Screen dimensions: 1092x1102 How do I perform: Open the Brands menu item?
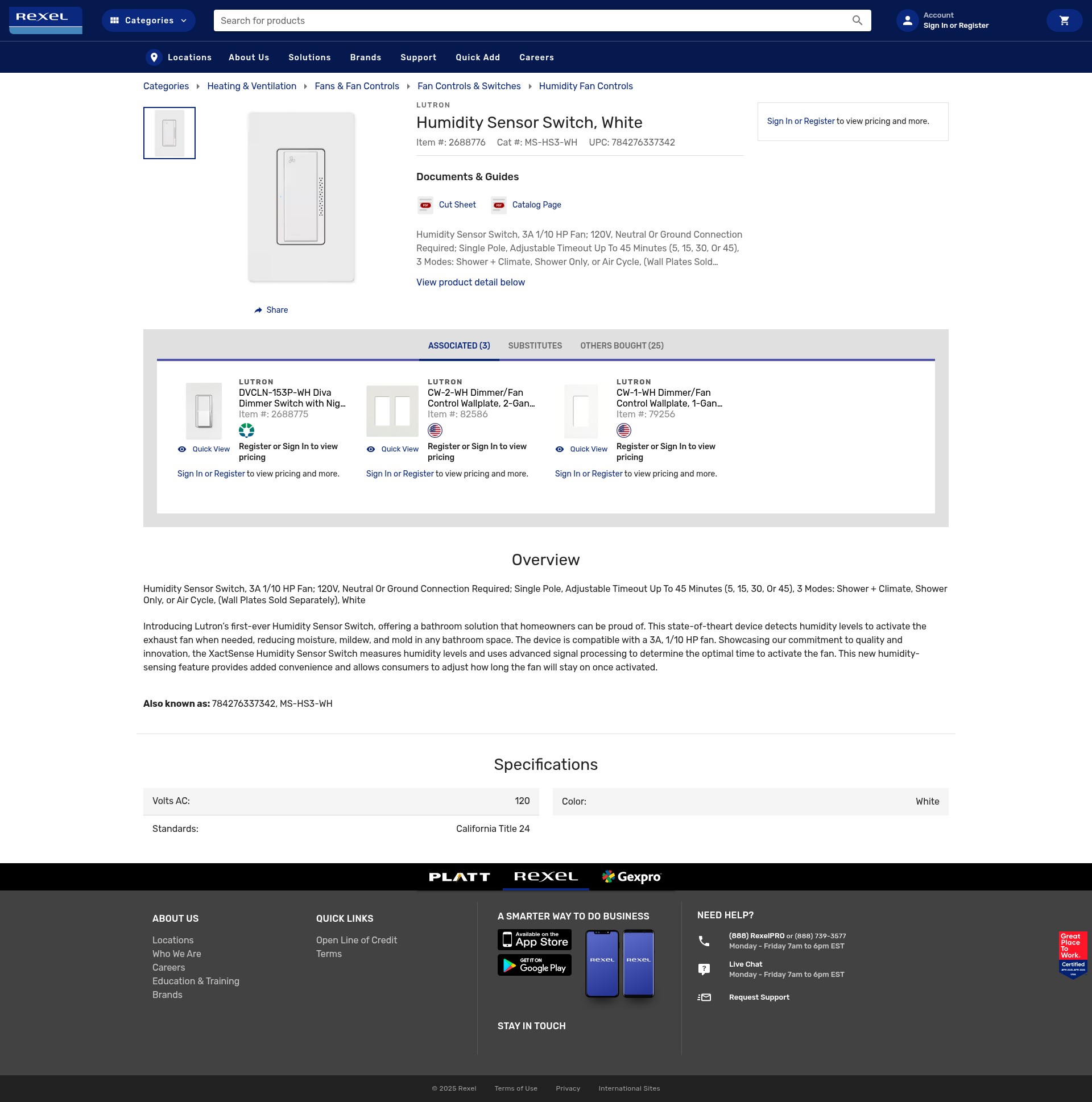[x=366, y=57]
